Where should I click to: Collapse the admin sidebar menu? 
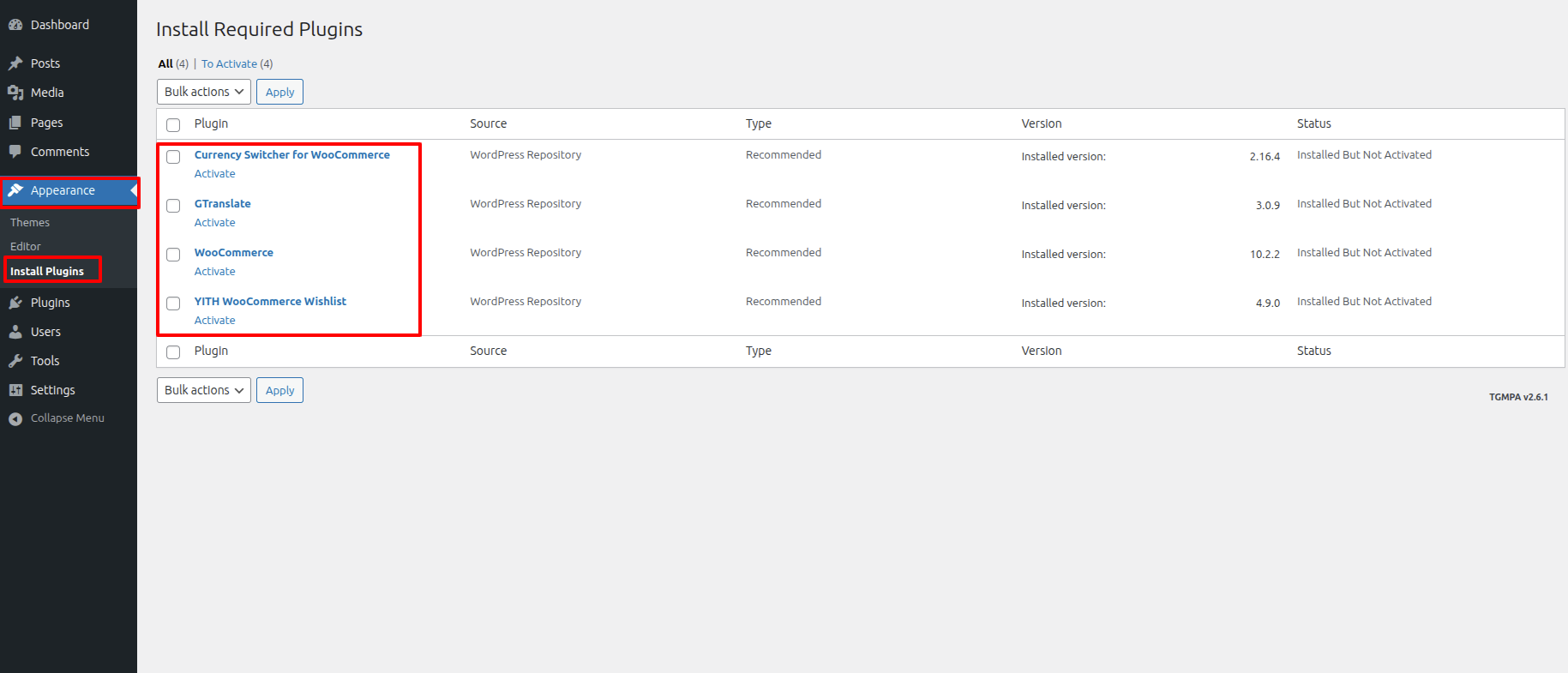click(57, 418)
